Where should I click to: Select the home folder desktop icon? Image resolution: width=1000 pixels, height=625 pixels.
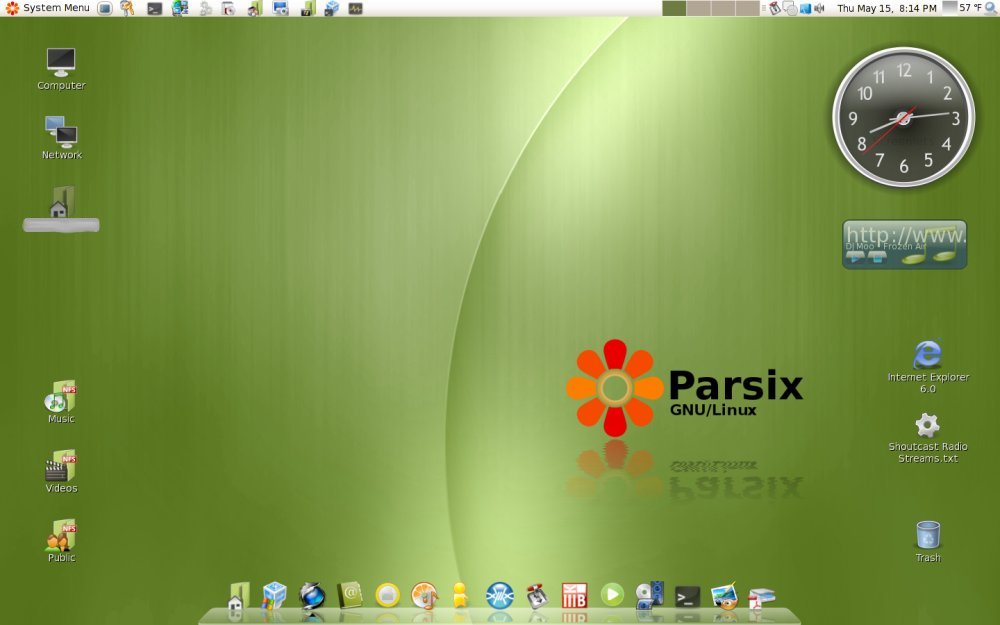pos(61,208)
